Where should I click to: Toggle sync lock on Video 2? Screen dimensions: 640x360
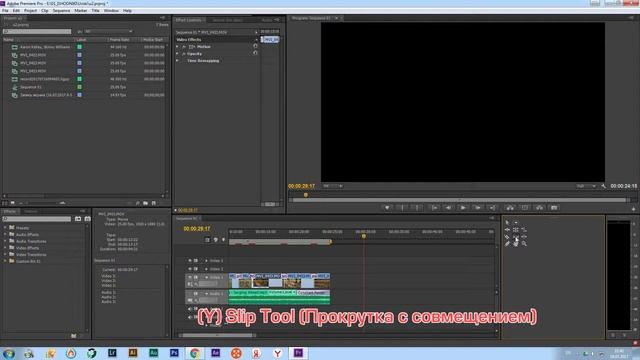coord(196,269)
